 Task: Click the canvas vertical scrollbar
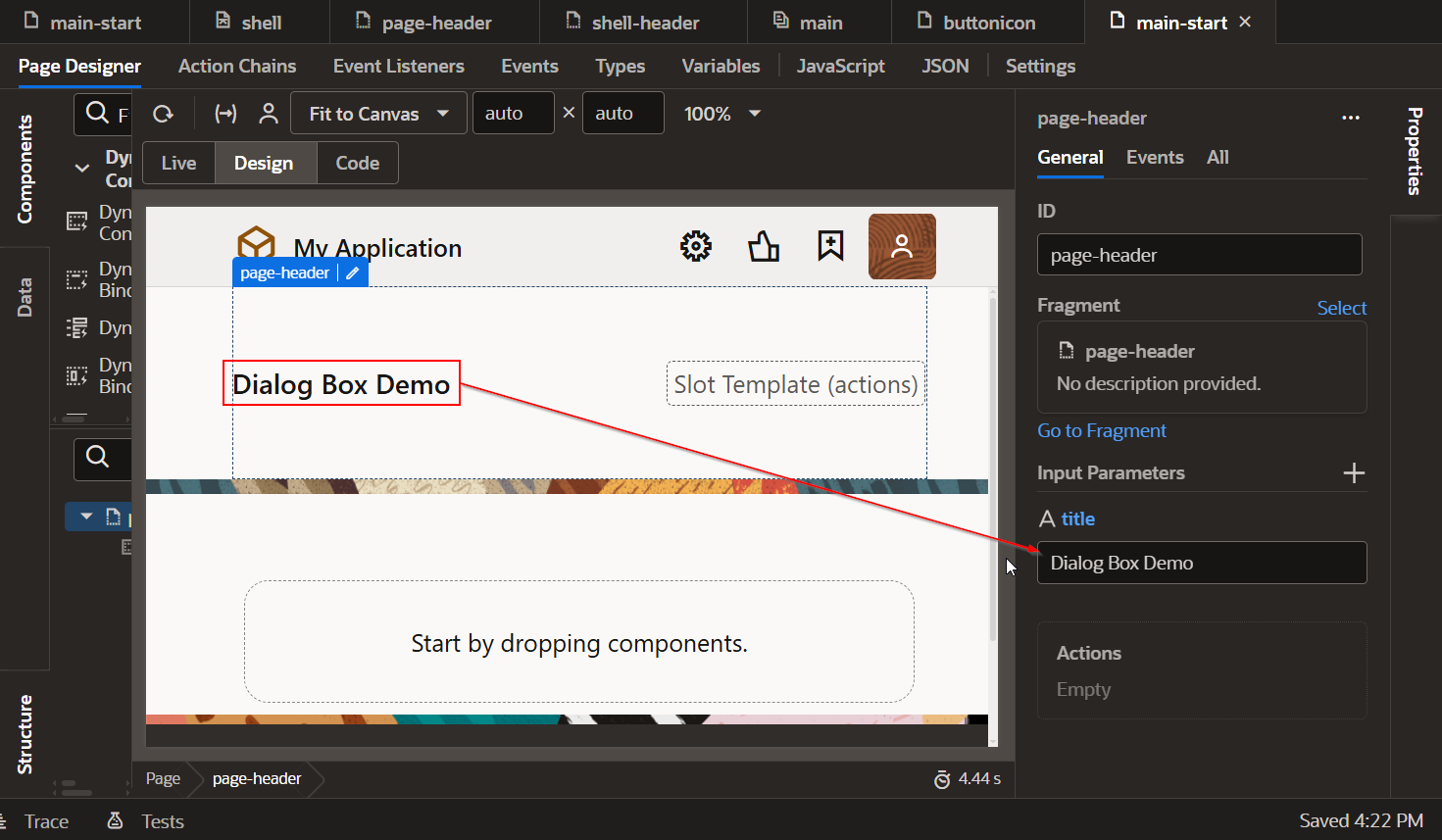coord(993,469)
